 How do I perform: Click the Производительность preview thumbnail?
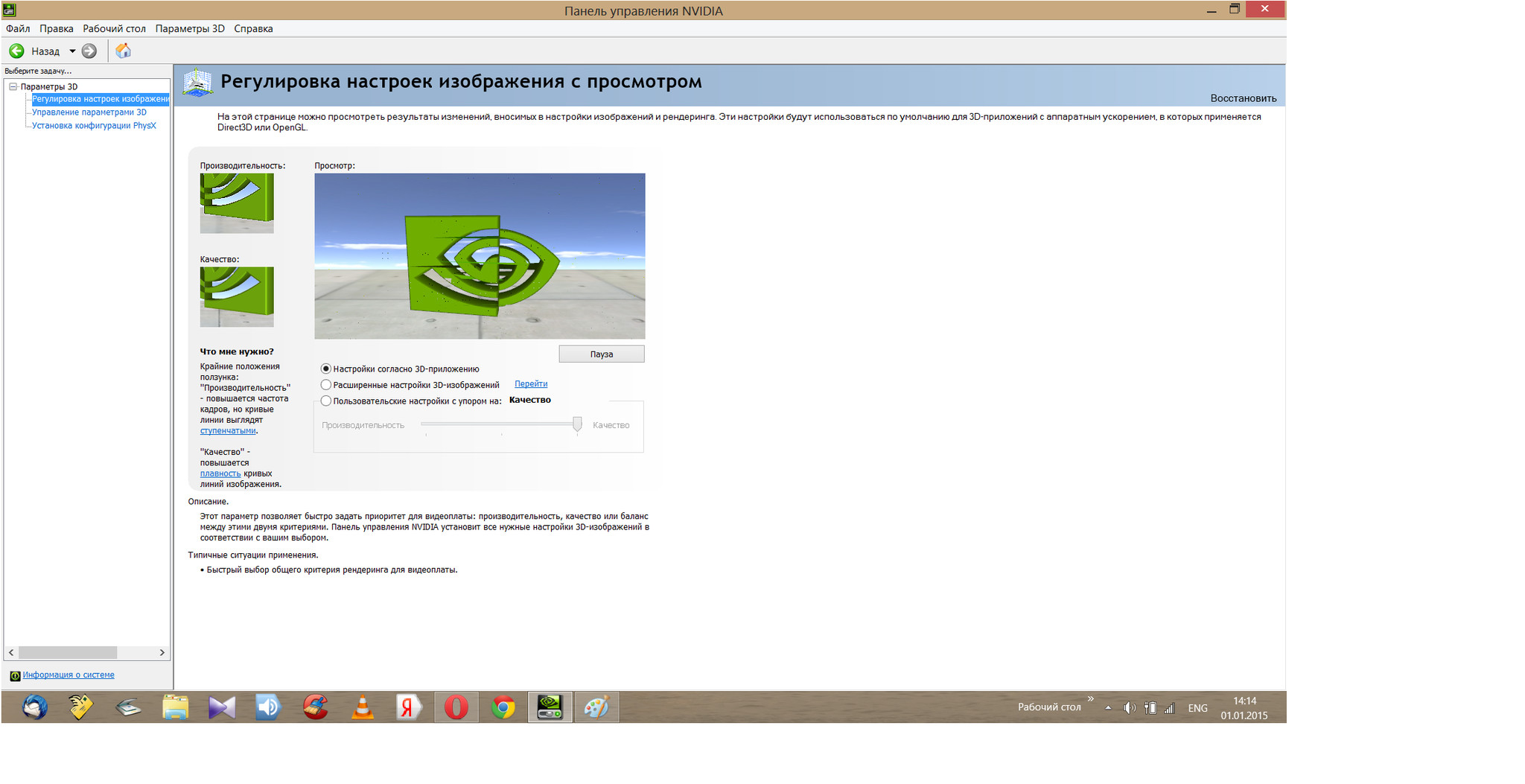[237, 203]
